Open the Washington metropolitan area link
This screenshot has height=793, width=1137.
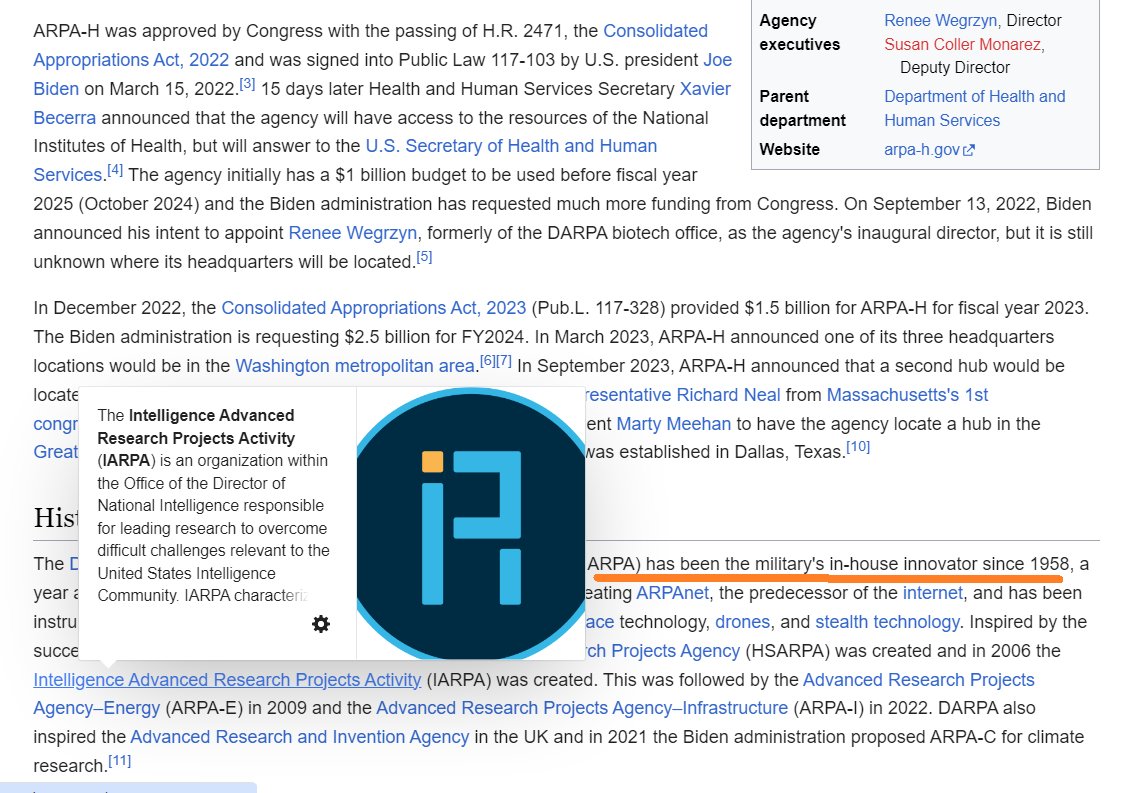(355, 366)
